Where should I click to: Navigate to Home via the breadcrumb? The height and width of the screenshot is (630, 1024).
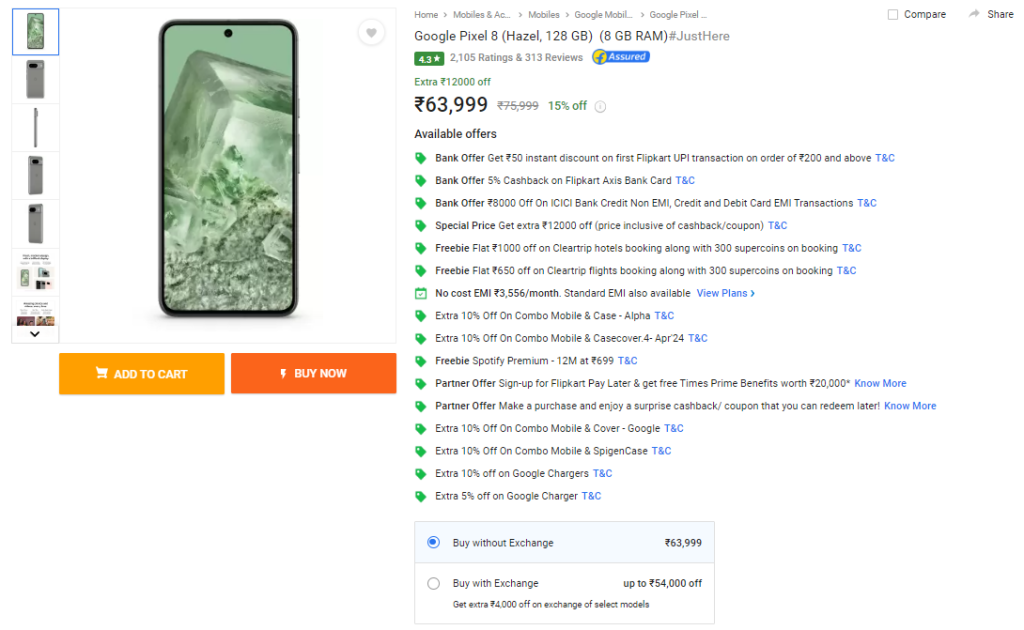pos(425,14)
